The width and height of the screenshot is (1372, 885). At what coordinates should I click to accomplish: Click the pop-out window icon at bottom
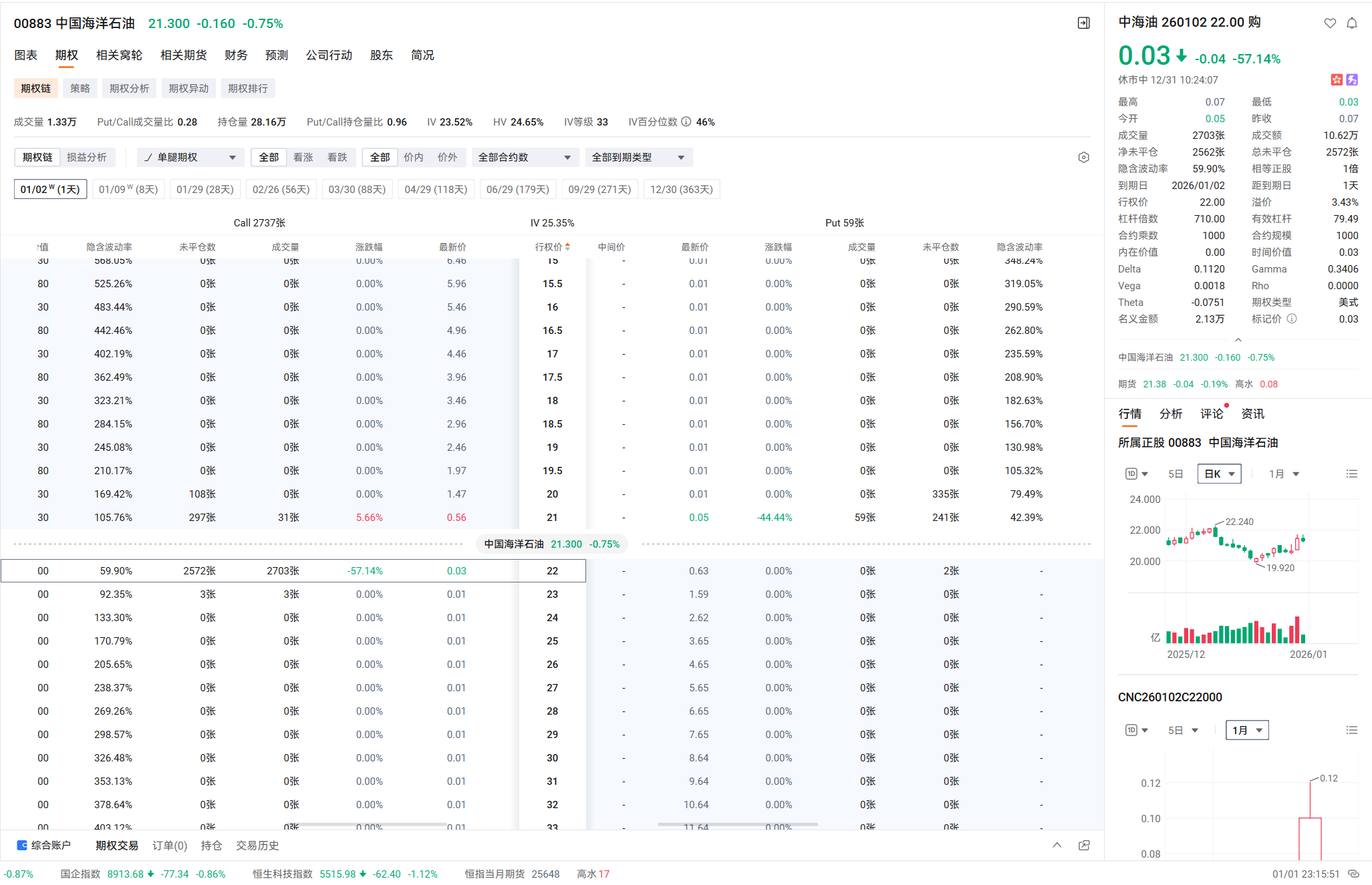click(1084, 846)
